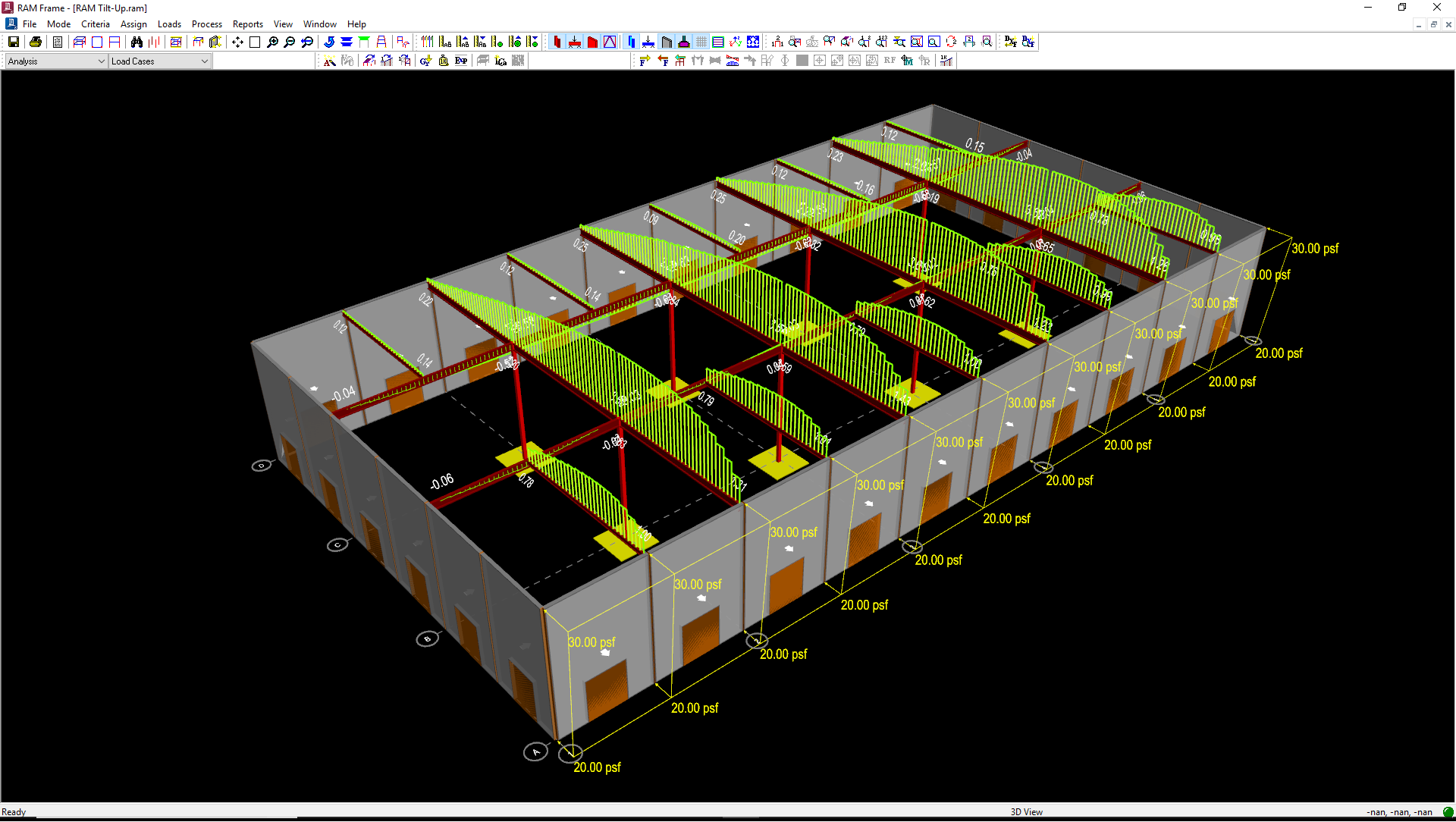Select the plan view square icon
This screenshot has height=822, width=1456.
(x=97, y=42)
